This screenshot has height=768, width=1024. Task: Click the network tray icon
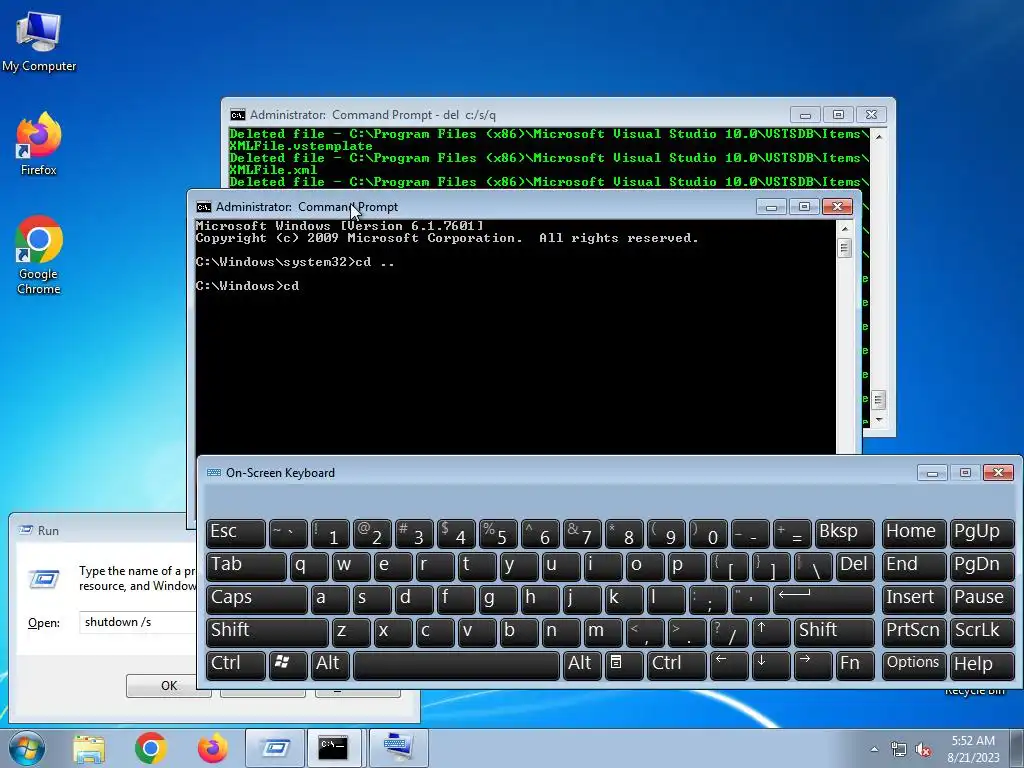899,750
